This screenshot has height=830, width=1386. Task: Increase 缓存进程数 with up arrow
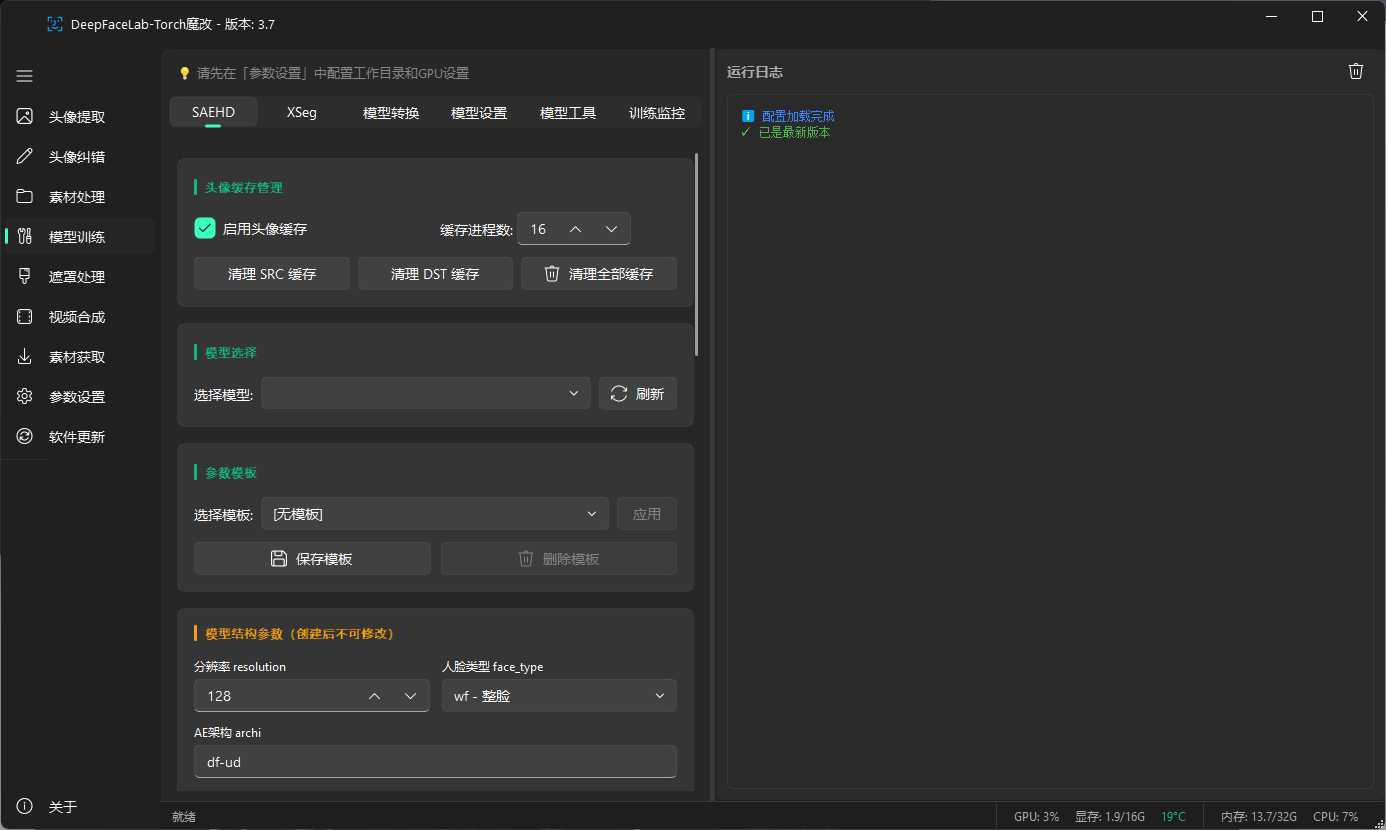575,229
